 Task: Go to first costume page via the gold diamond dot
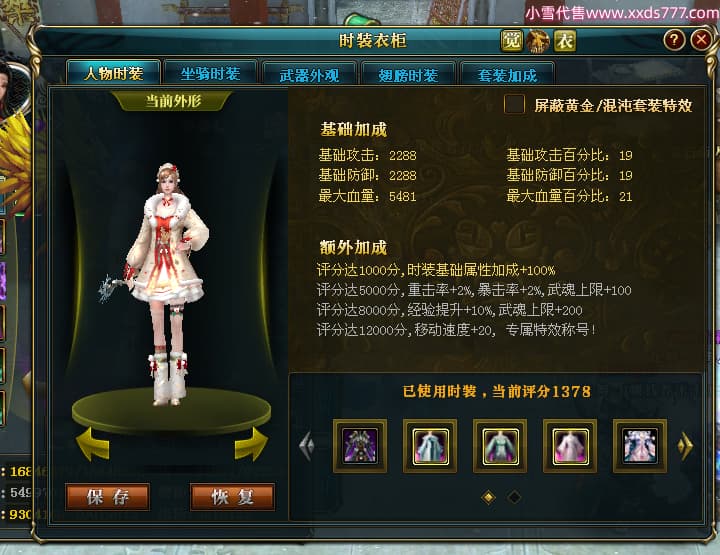pos(489,497)
